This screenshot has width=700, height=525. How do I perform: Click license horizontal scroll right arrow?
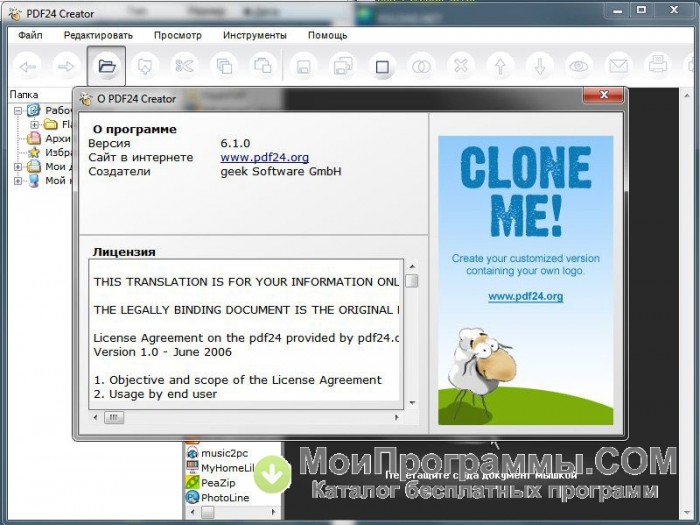[396, 417]
